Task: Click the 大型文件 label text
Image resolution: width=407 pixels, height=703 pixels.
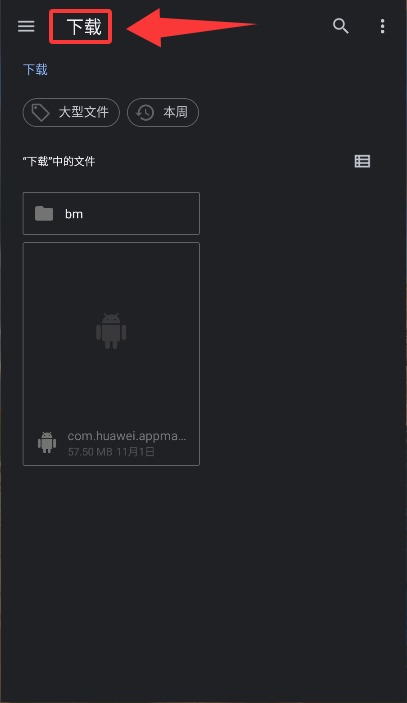Action: click(x=84, y=112)
